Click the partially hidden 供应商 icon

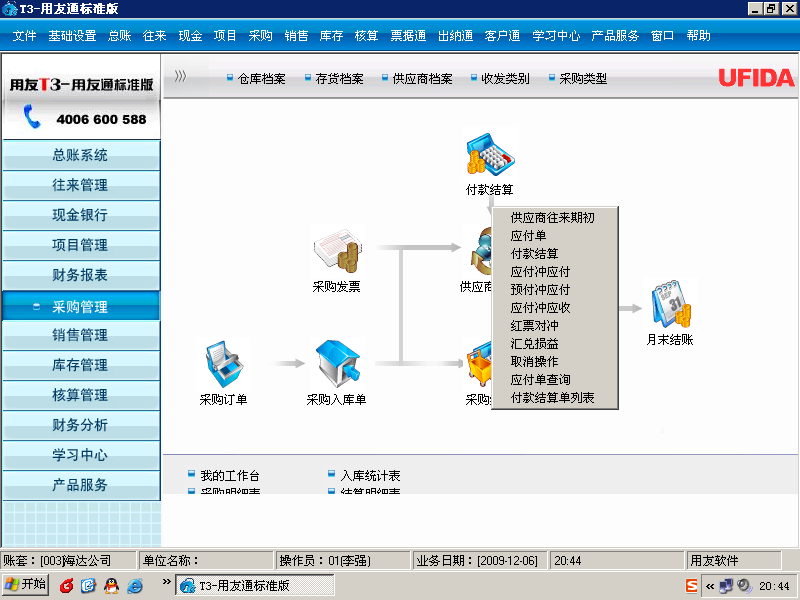pyautogui.click(x=480, y=251)
